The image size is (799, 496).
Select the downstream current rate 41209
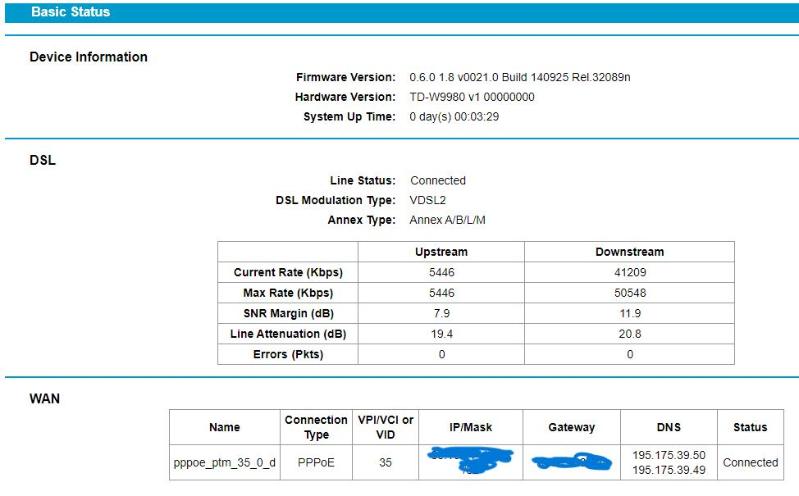click(629, 272)
